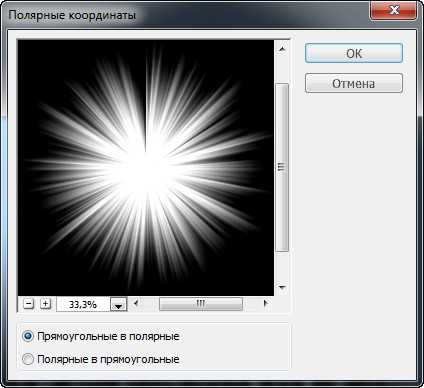Image resolution: width=424 pixels, height=388 pixels.
Task: Click the Отмена cancel button
Action: [x=354, y=83]
